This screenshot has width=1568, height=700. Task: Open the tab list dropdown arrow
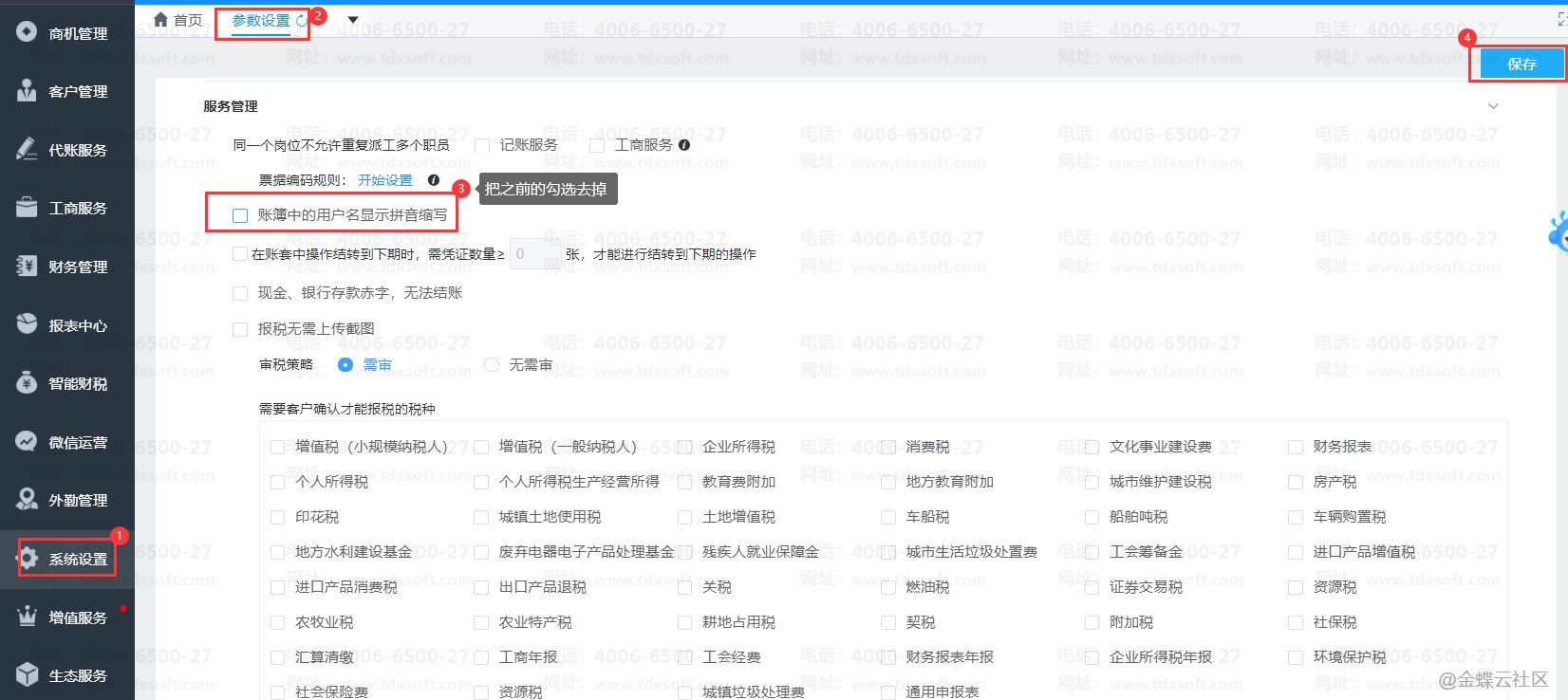pos(353,20)
